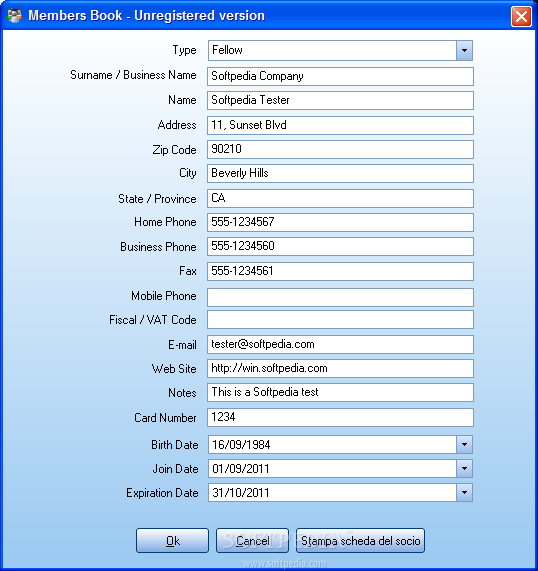
Task: Click the Members Book title text
Action: pos(146,16)
